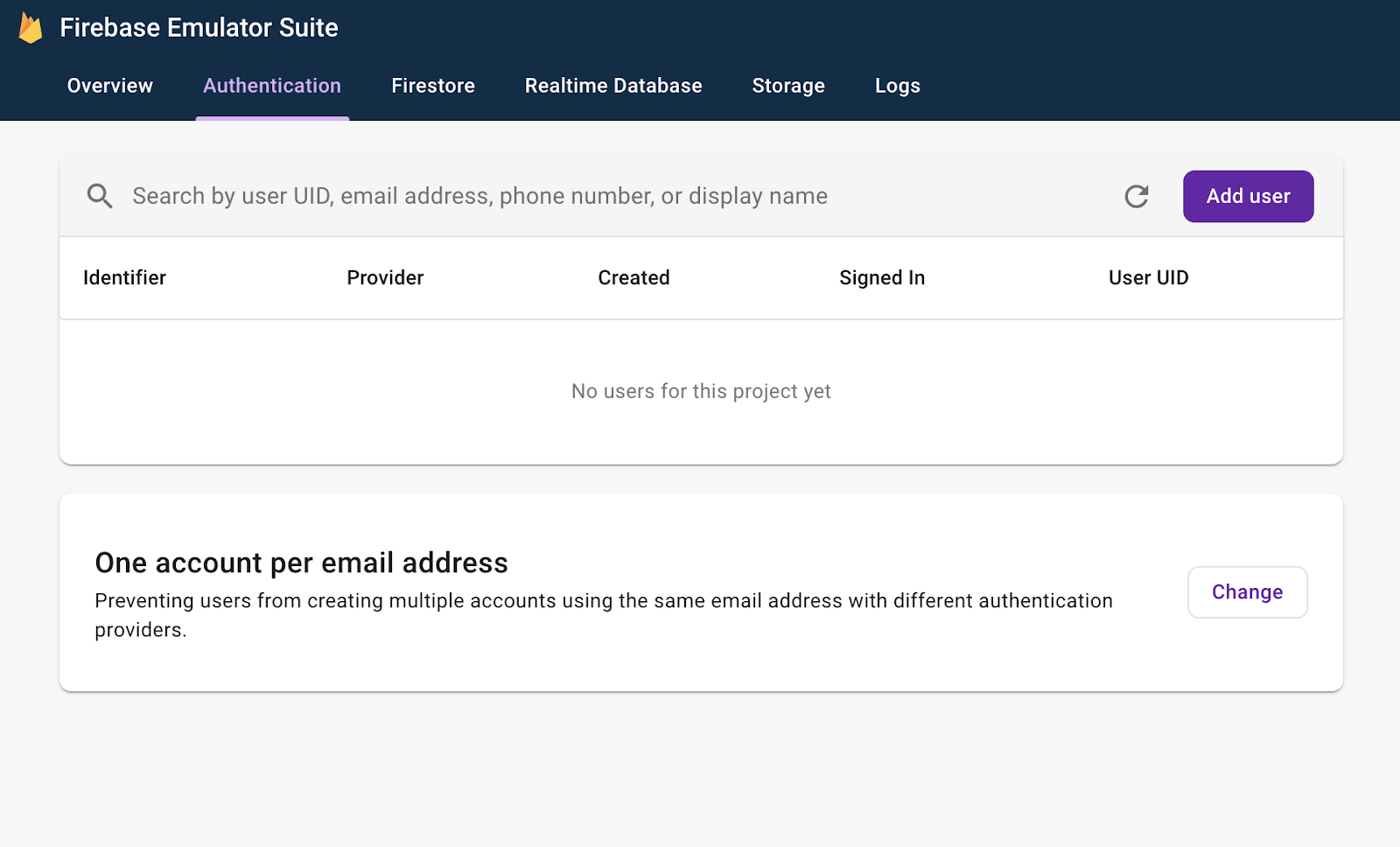Click the 'One account per email address' heading
The image size is (1400, 847).
(x=301, y=563)
